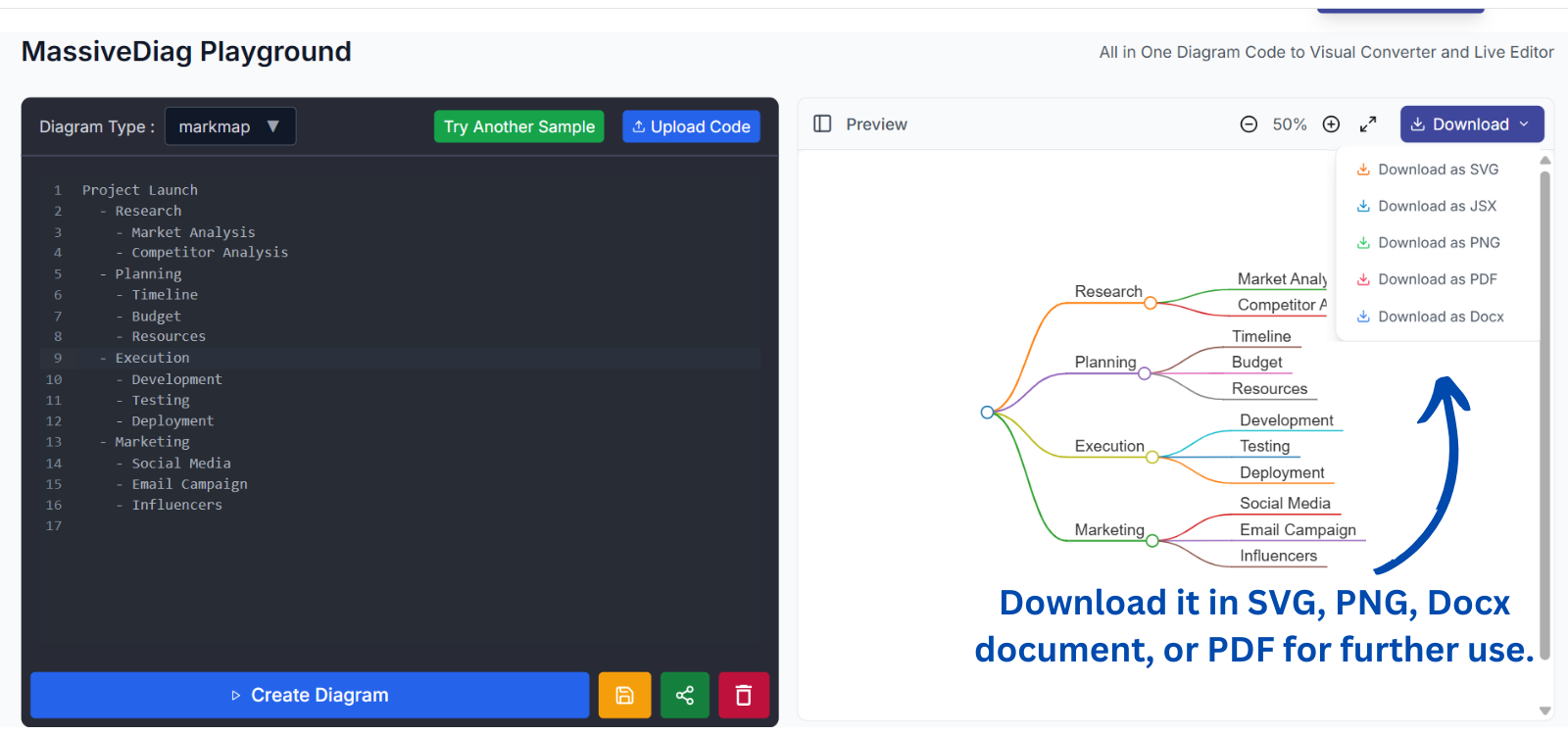
Task: Click code line '- Development'
Action: tap(169, 379)
